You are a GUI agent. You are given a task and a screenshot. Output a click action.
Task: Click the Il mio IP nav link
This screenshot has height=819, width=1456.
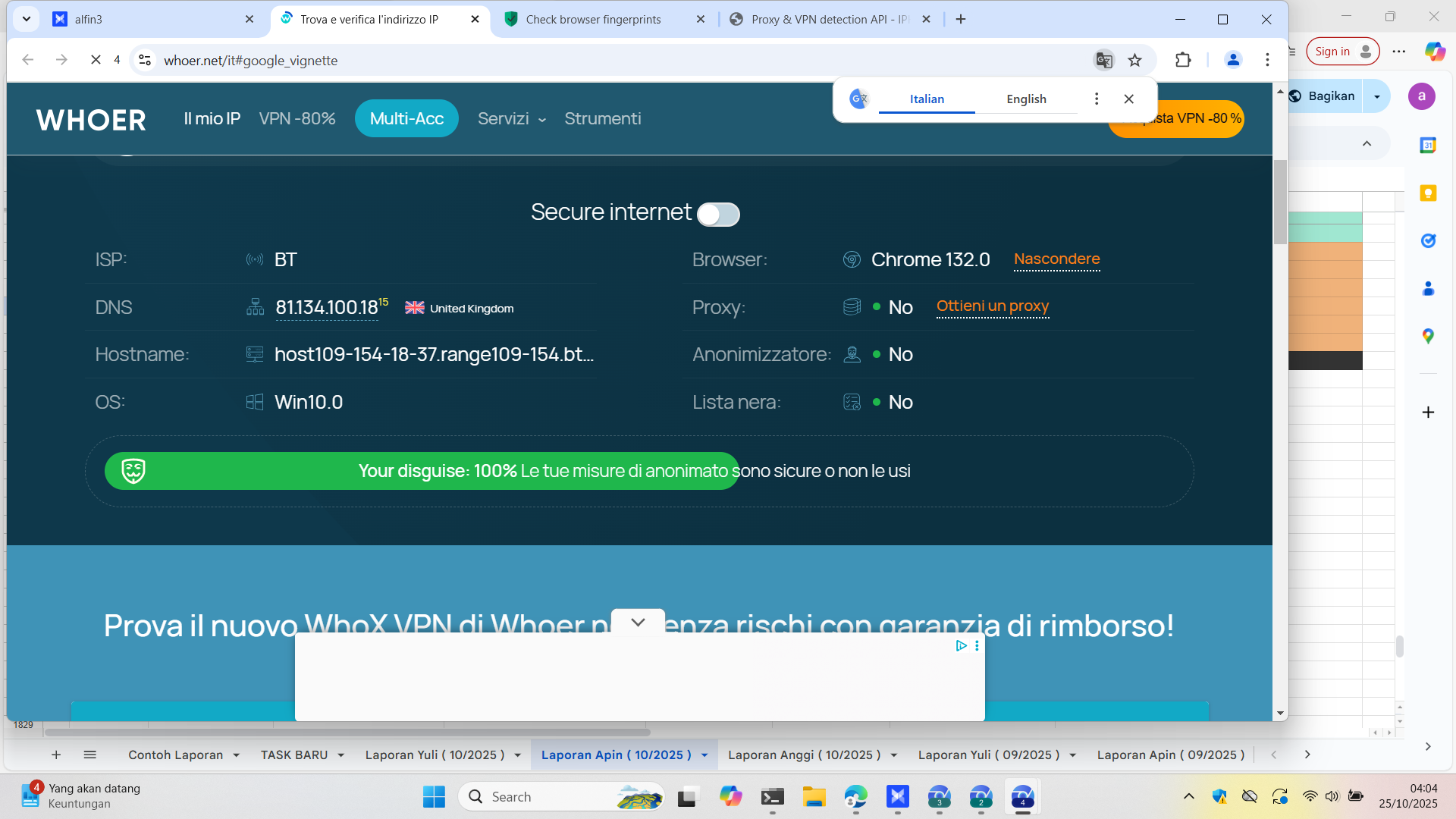[212, 119]
